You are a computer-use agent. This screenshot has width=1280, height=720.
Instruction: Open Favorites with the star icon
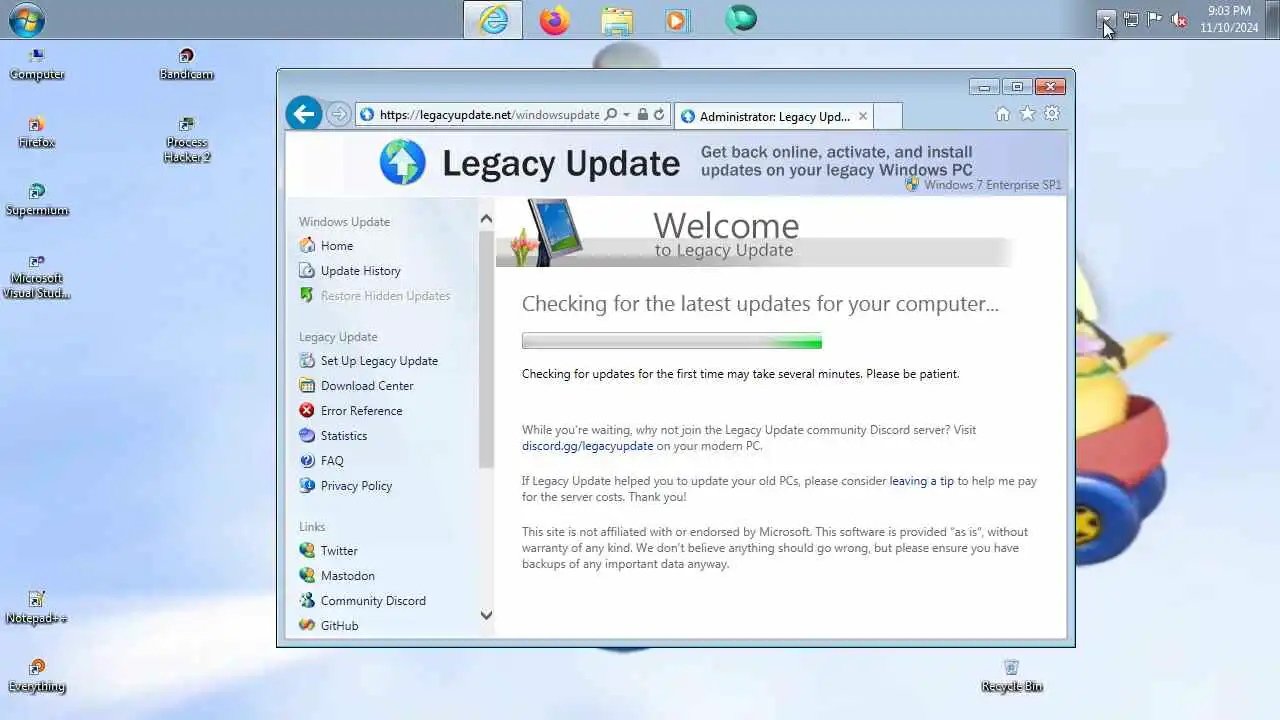(x=1027, y=114)
